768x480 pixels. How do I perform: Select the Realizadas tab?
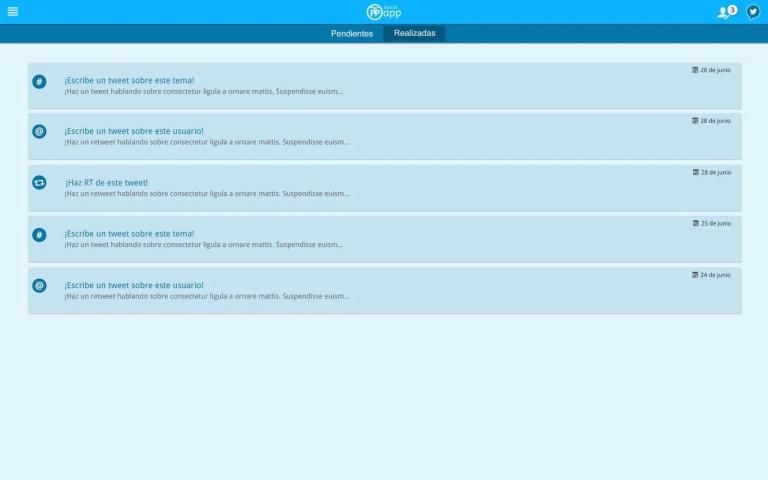coord(414,33)
